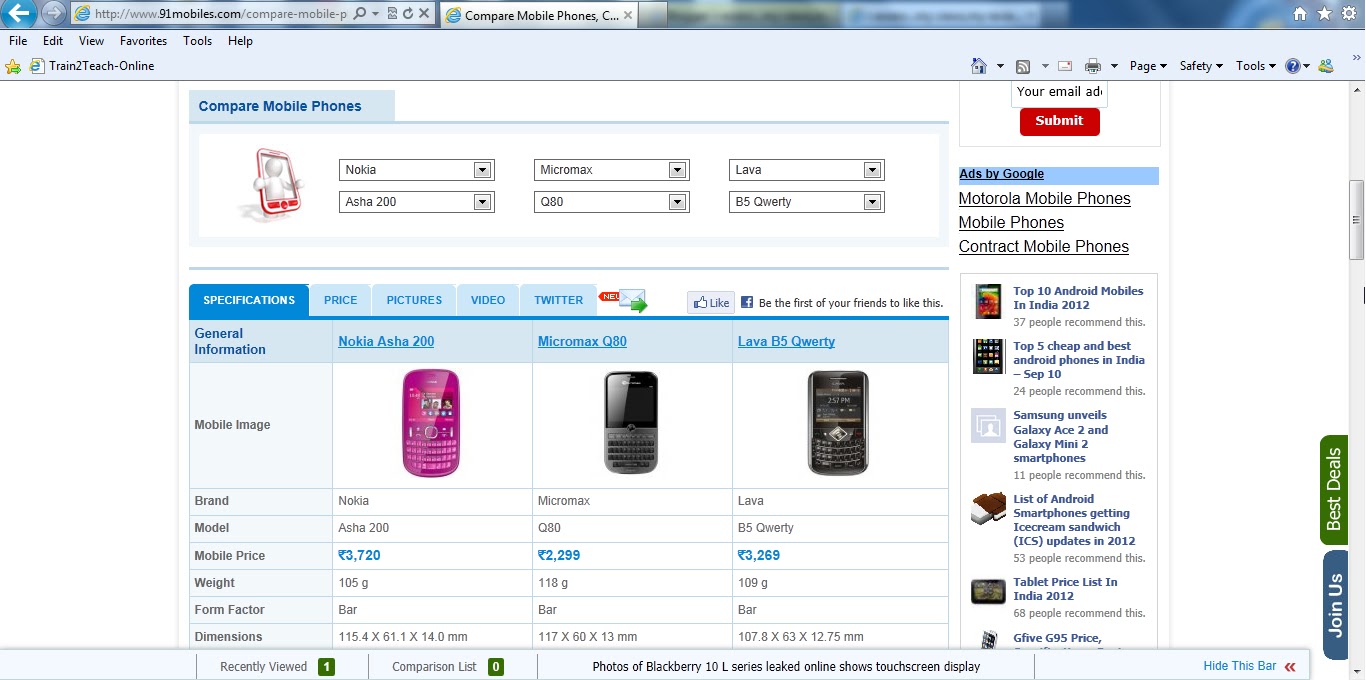Open the Train2Teach-Online favorite link
Image resolution: width=1366 pixels, height=680 pixels.
pyautogui.click(x=92, y=66)
